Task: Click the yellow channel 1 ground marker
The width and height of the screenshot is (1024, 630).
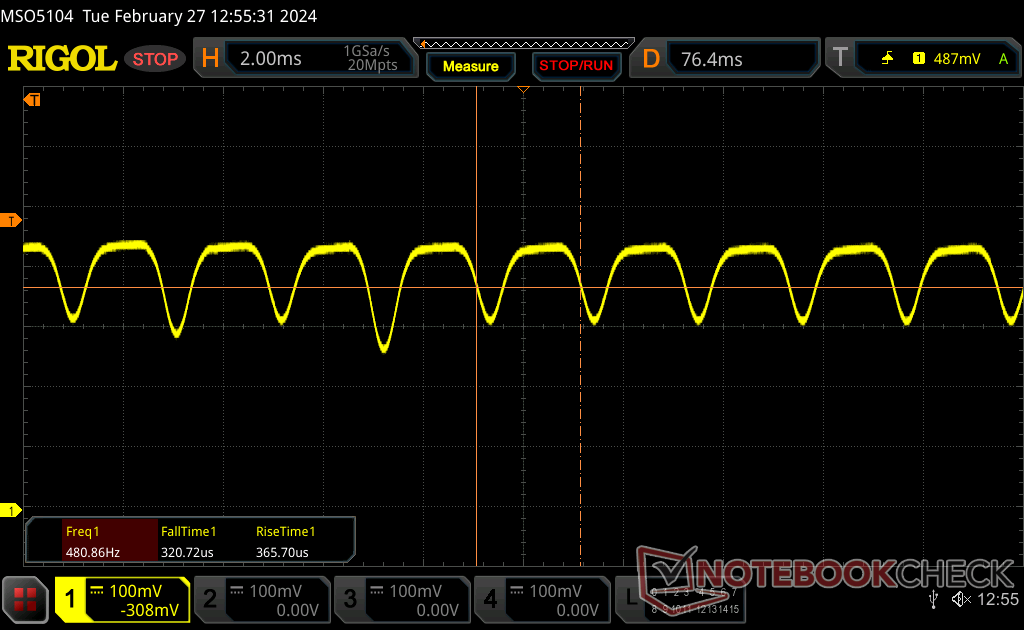Action: pyautogui.click(x=11, y=511)
